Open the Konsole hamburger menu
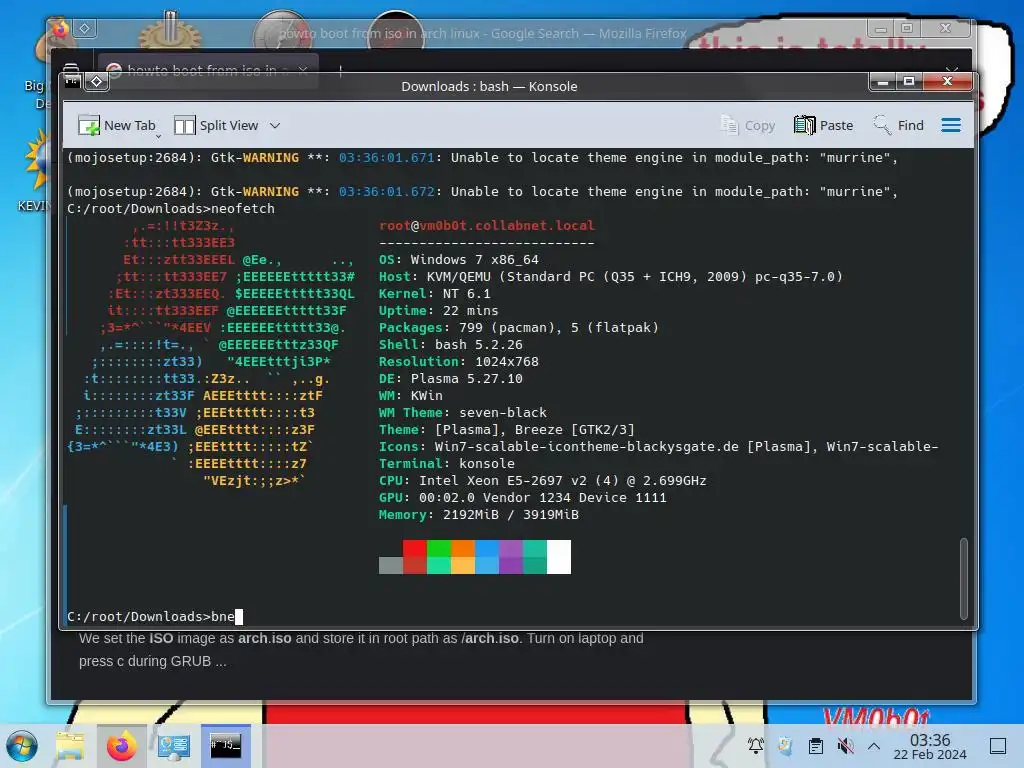The width and height of the screenshot is (1024, 768). tap(951, 125)
